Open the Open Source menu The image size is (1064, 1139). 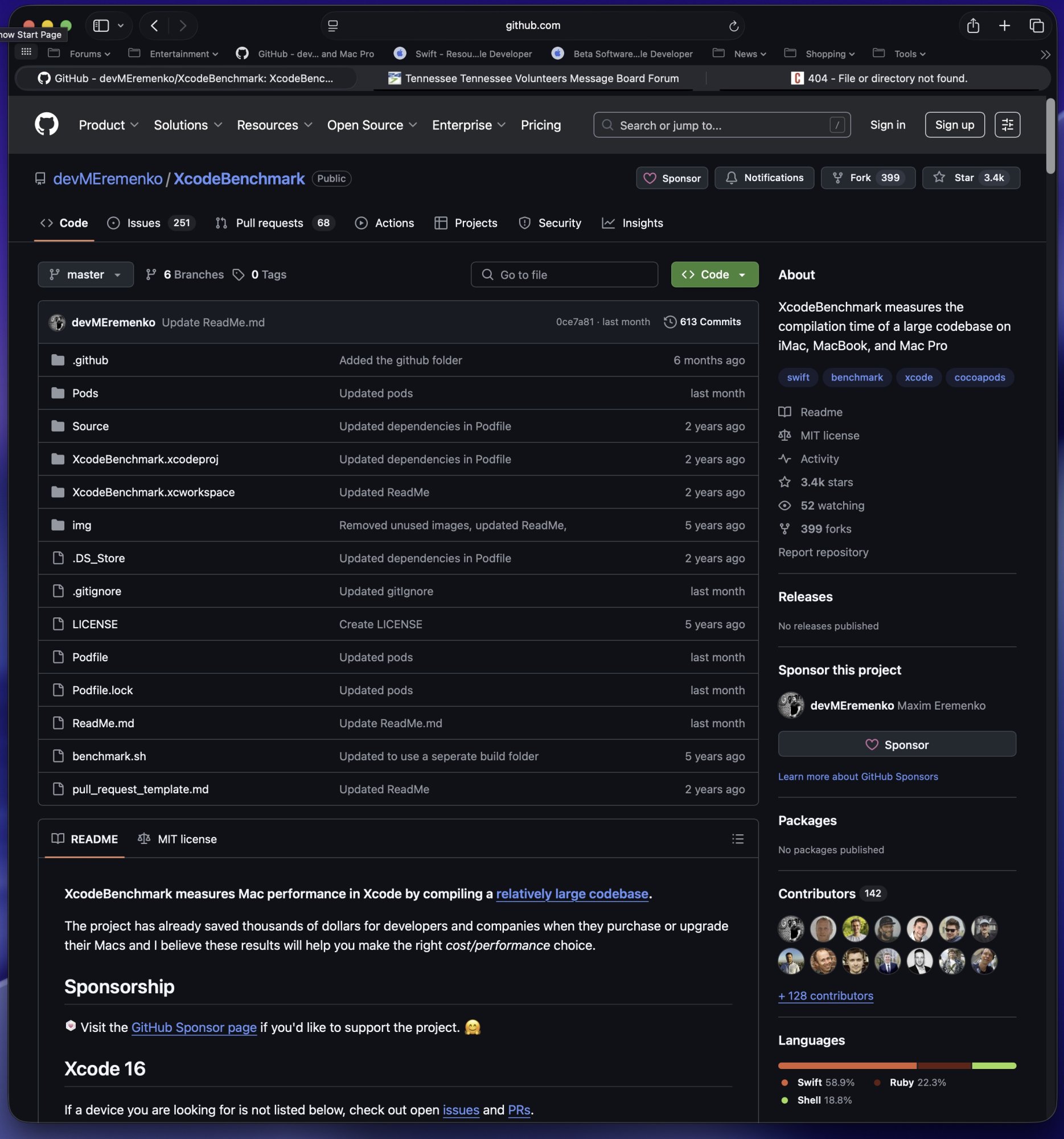pyautogui.click(x=372, y=125)
